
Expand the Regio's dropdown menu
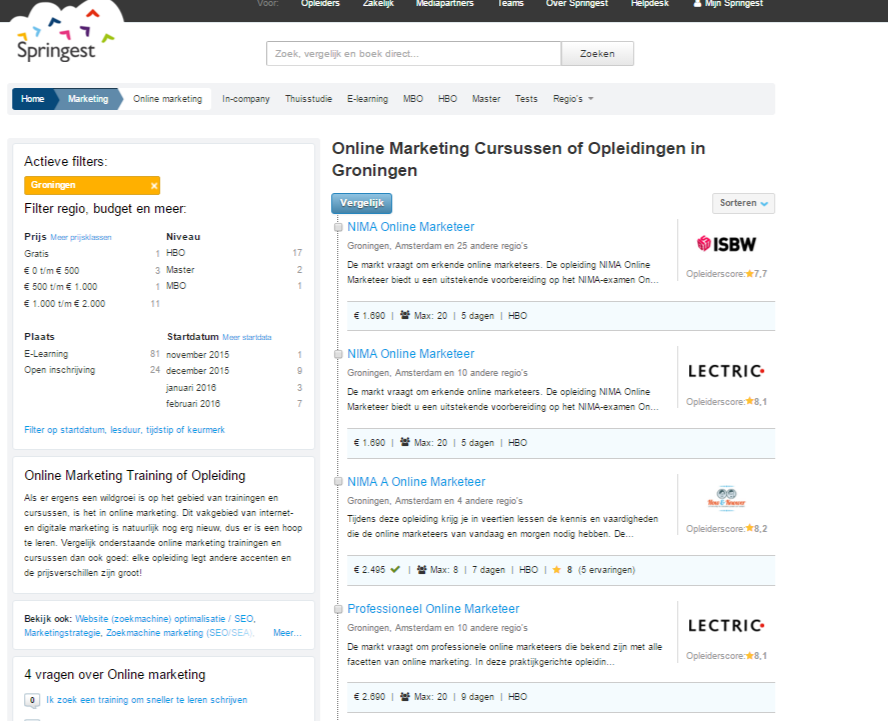tap(573, 99)
